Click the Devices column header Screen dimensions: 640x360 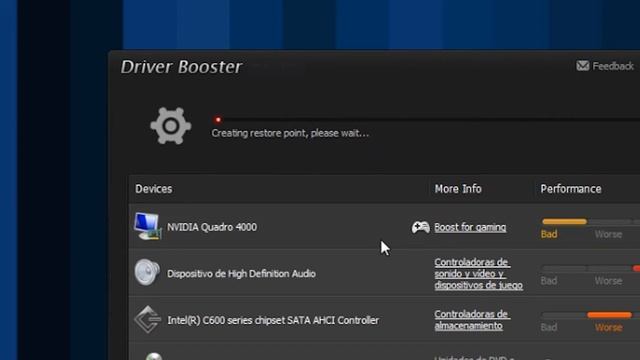click(x=153, y=189)
